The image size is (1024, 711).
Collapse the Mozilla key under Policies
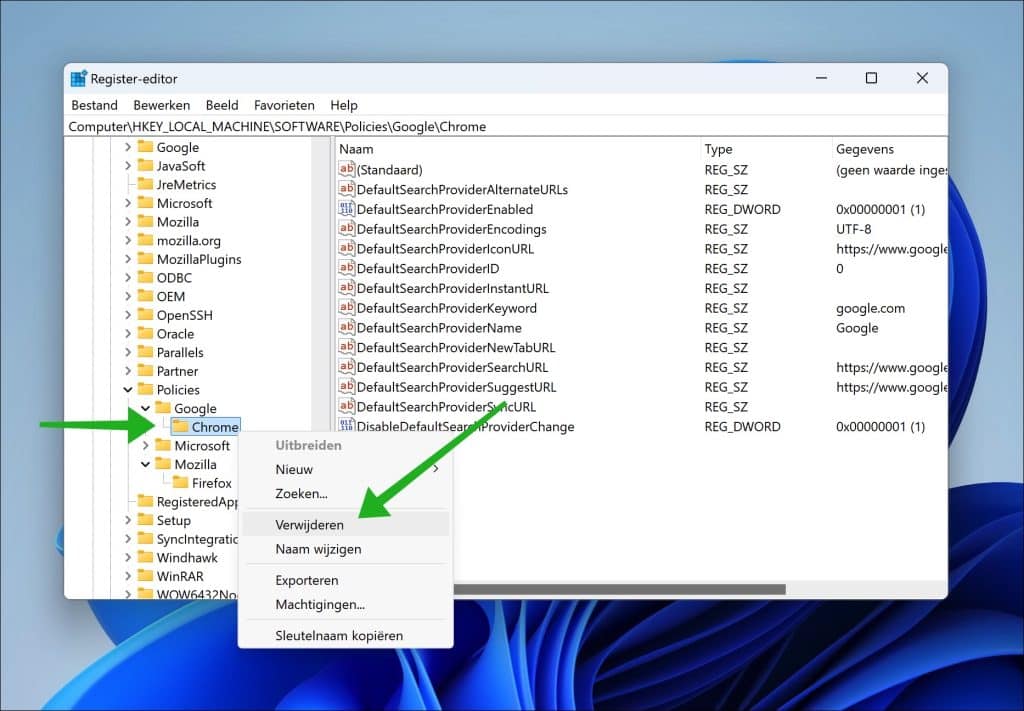[x=146, y=464]
